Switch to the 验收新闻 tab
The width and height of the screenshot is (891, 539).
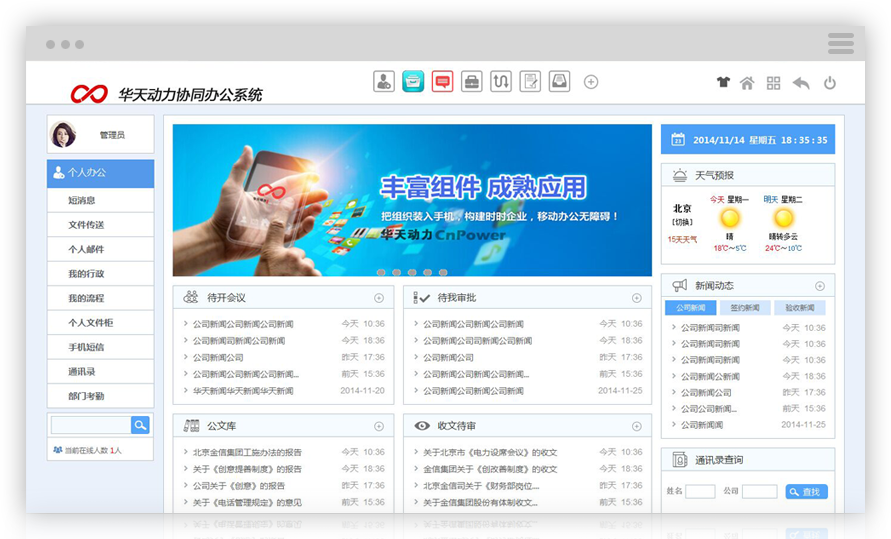coord(800,308)
